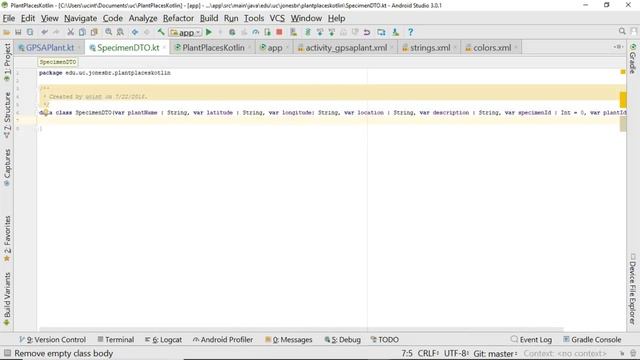The width and height of the screenshot is (640, 360).
Task: Click the CRLF line separator selector
Action: 428,353
